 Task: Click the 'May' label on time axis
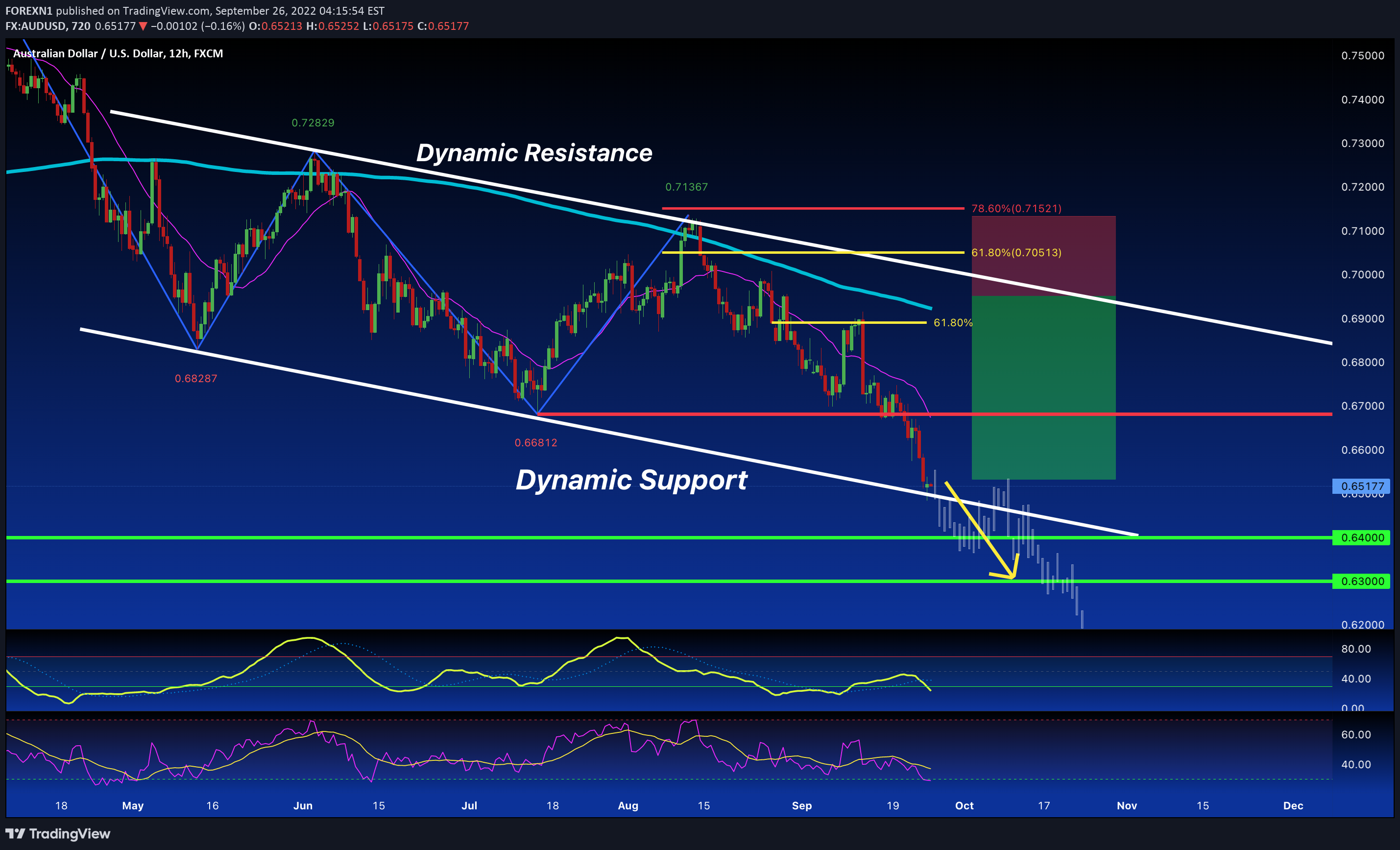click(x=133, y=806)
